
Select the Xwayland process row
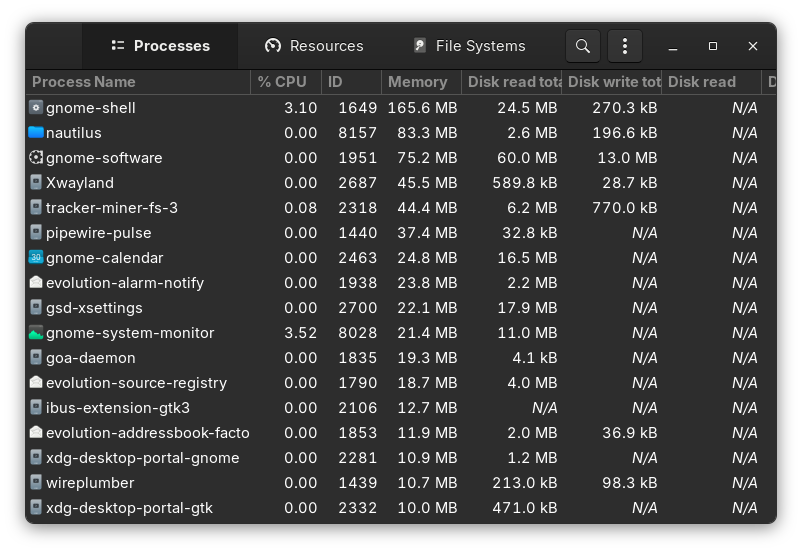pyautogui.click(x=401, y=183)
